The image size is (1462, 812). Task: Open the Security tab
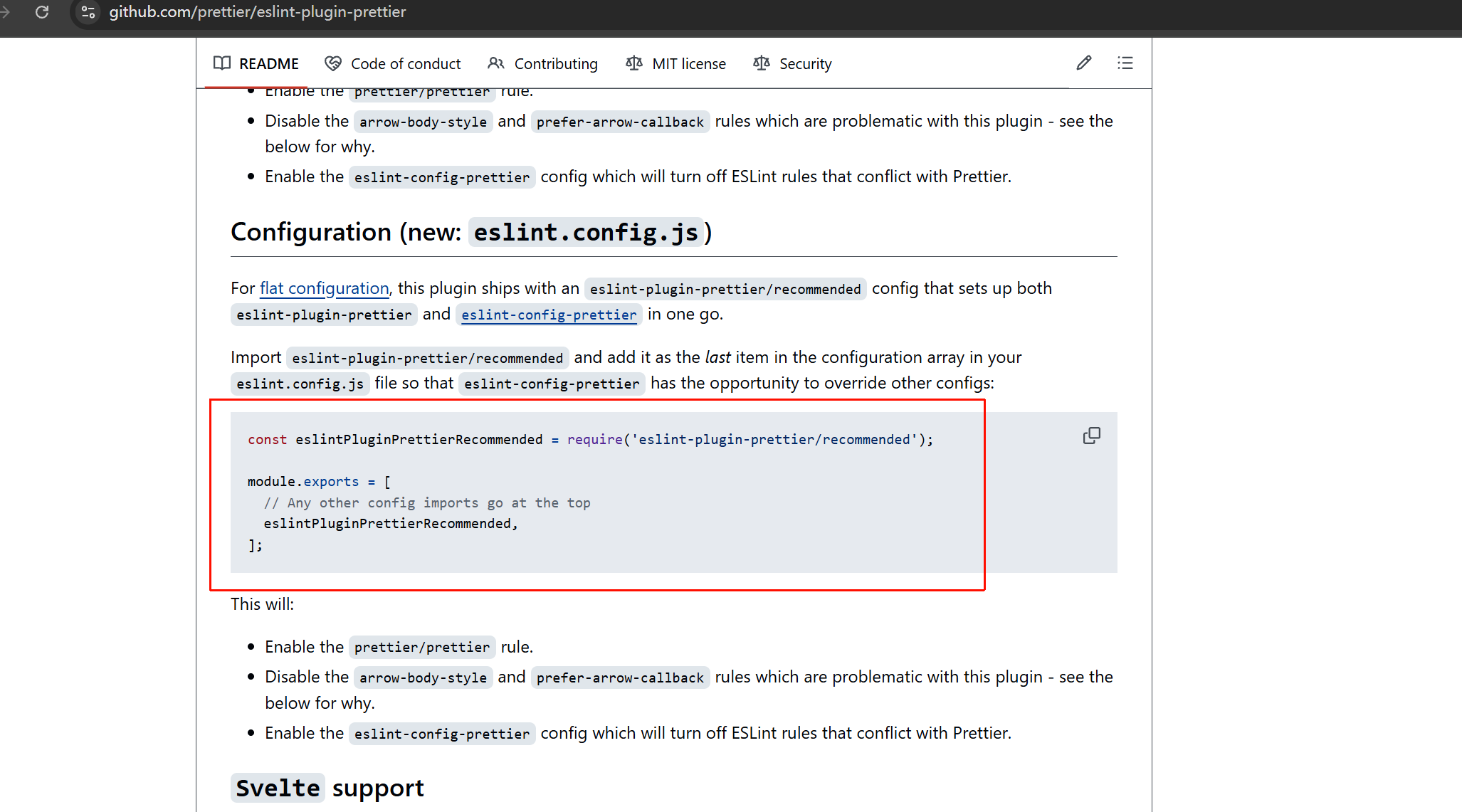805,64
